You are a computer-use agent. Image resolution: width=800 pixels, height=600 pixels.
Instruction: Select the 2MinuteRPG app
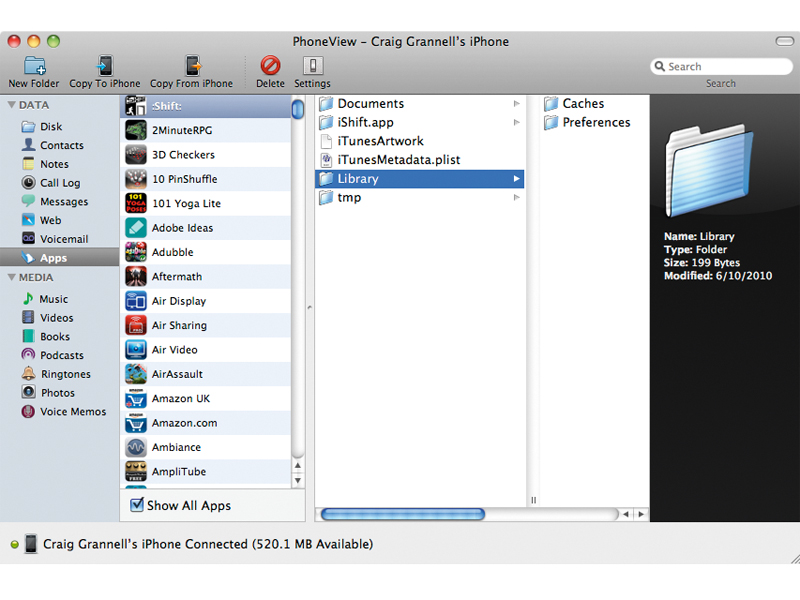[206, 131]
